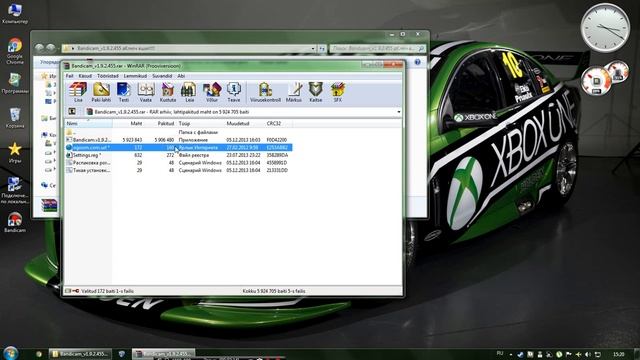Viewport: 640px width, 360px height.
Task: Open the Google Chrome desktop icon
Action: pos(15,51)
